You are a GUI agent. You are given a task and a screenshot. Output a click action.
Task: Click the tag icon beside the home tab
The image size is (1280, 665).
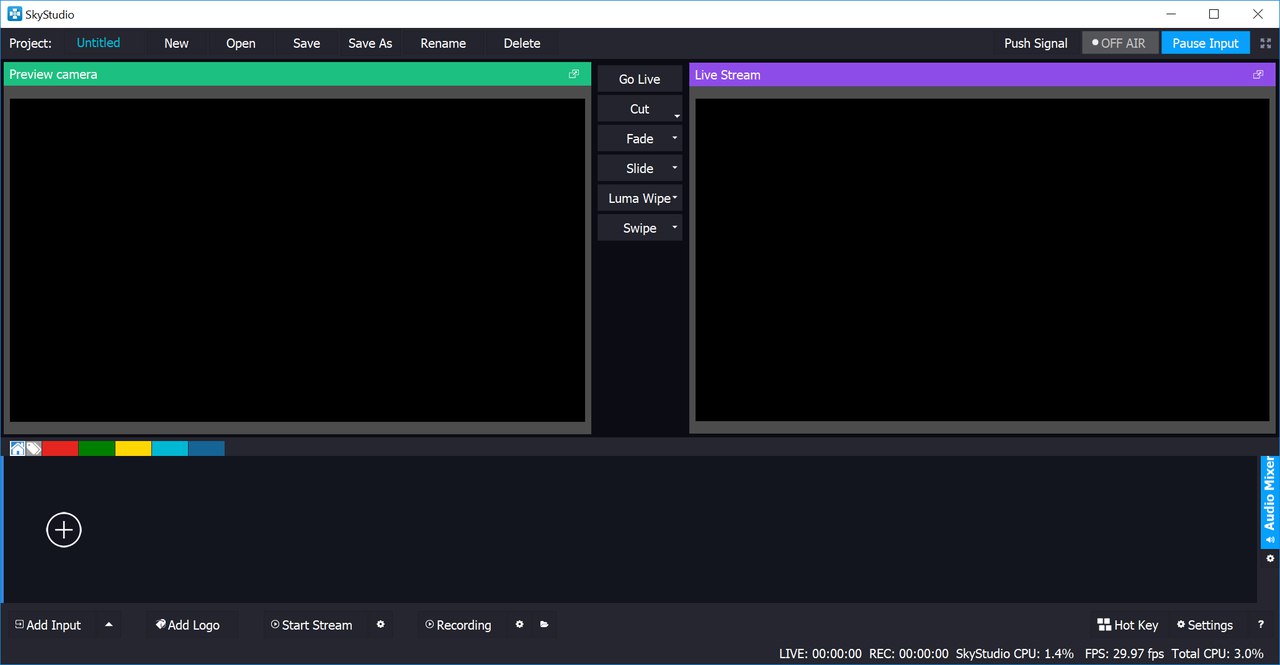[33, 449]
